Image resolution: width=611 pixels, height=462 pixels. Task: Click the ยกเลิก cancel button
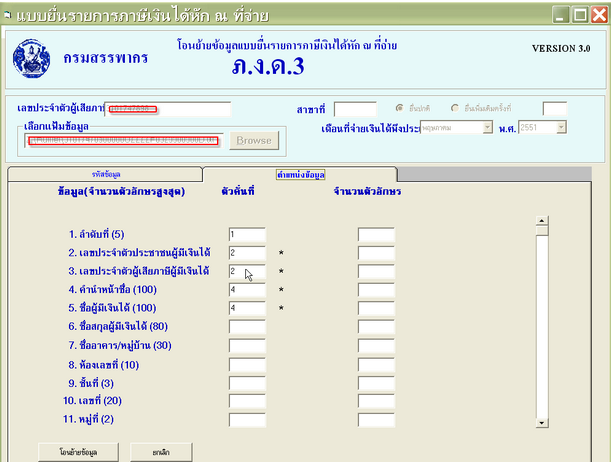(x=161, y=452)
